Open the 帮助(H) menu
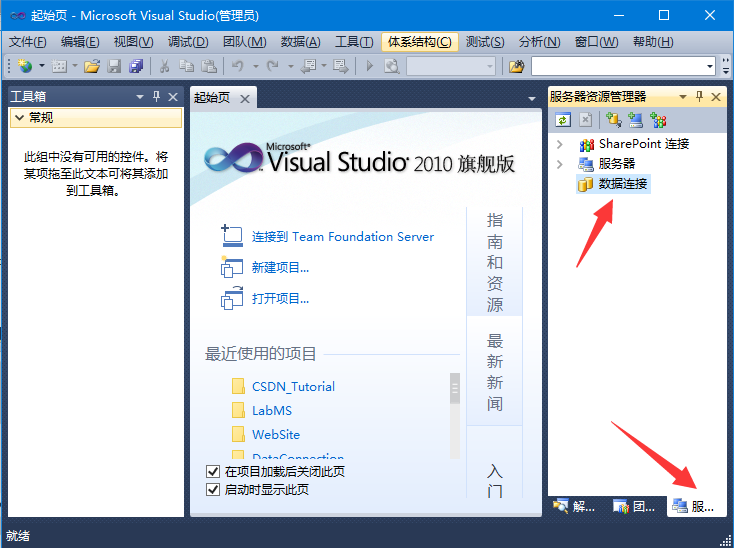The height and width of the screenshot is (548, 734). [653, 42]
